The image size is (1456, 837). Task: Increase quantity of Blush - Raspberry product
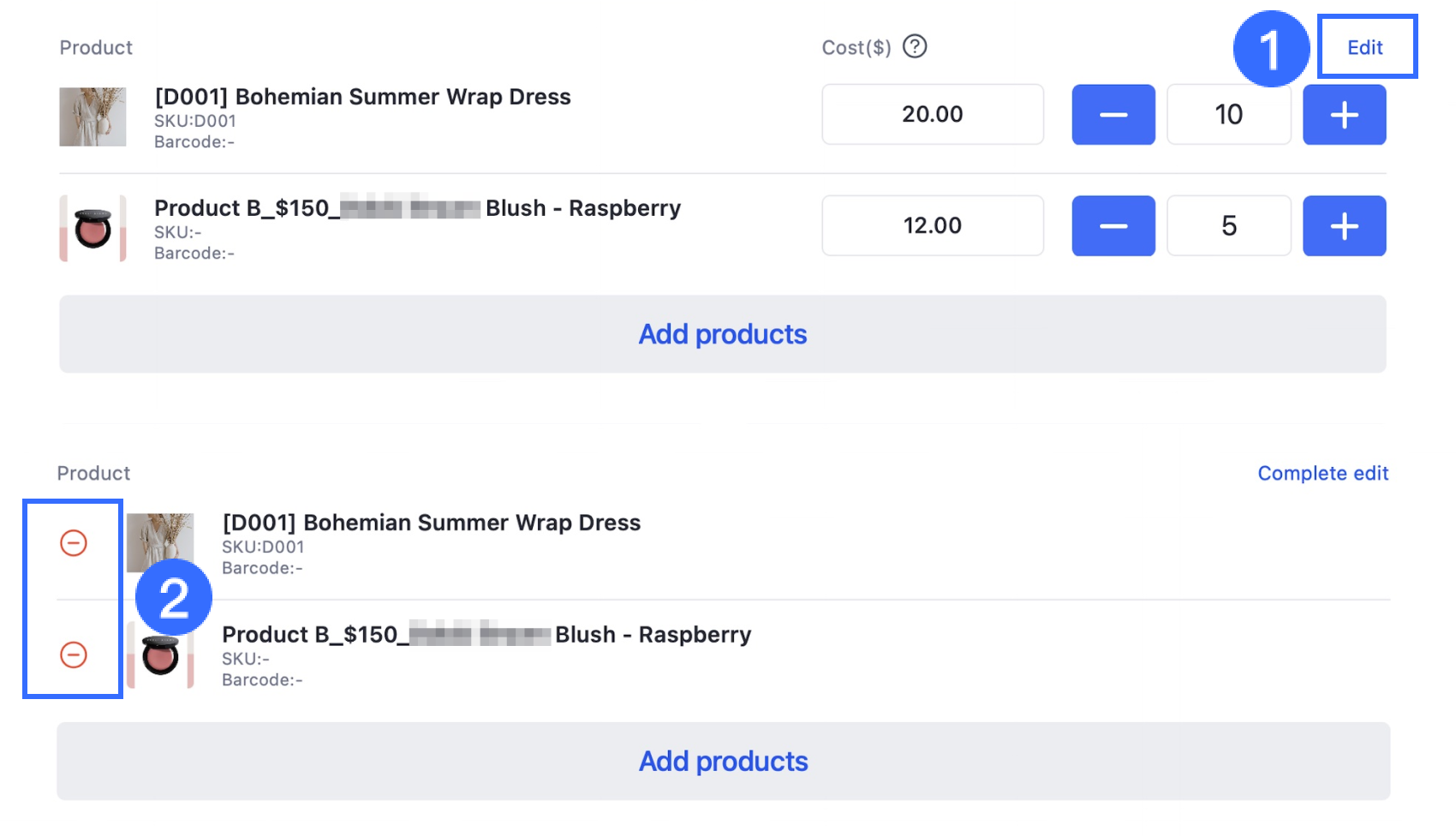point(1344,226)
